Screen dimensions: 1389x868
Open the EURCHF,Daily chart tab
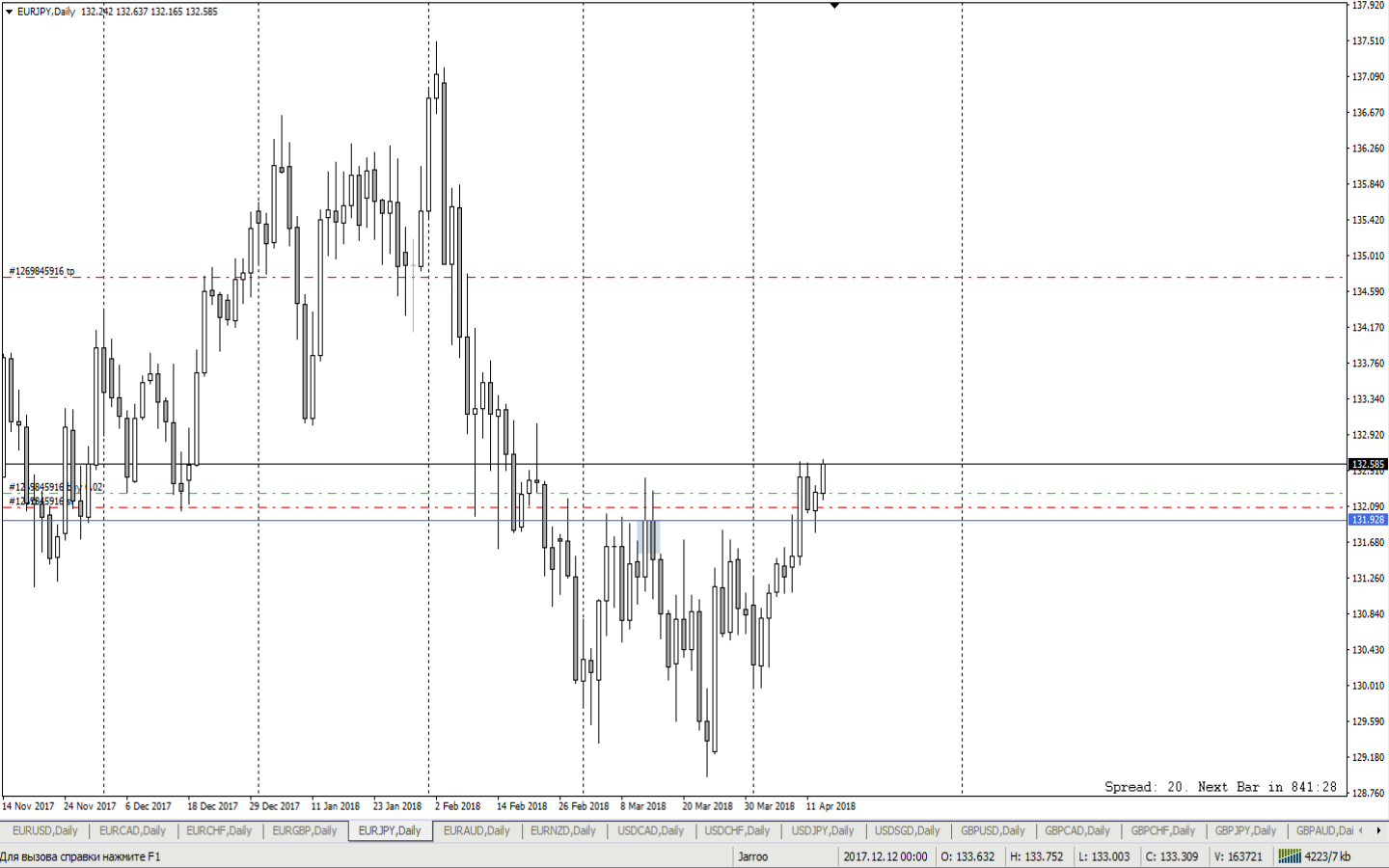[219, 830]
